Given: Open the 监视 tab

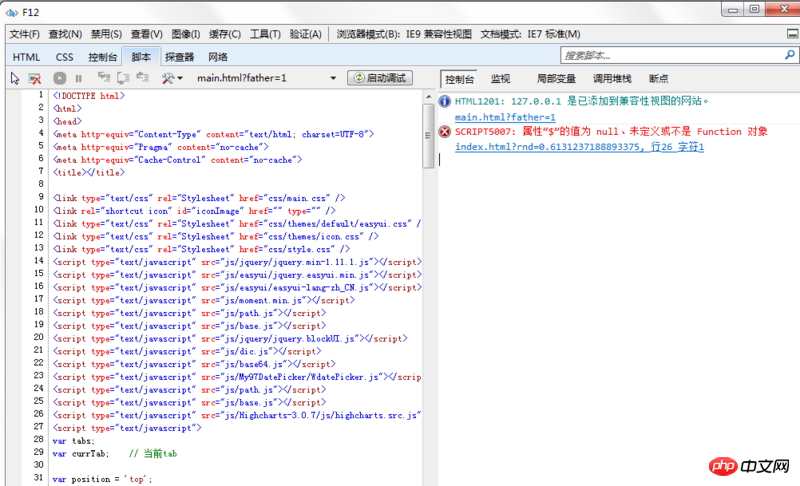Looking at the screenshot, I should [x=501, y=79].
